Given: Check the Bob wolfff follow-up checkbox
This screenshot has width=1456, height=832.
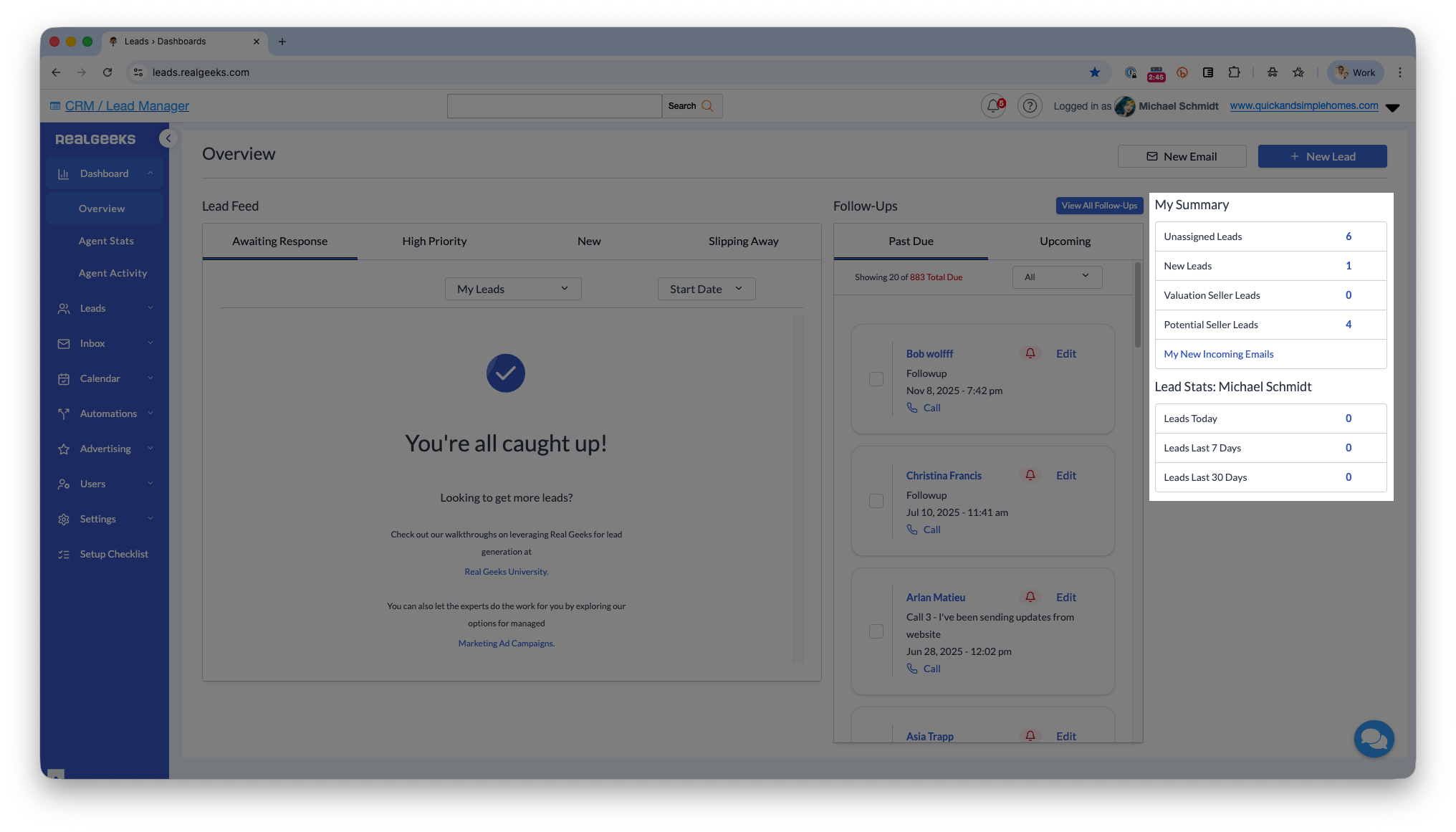Looking at the screenshot, I should [876, 379].
